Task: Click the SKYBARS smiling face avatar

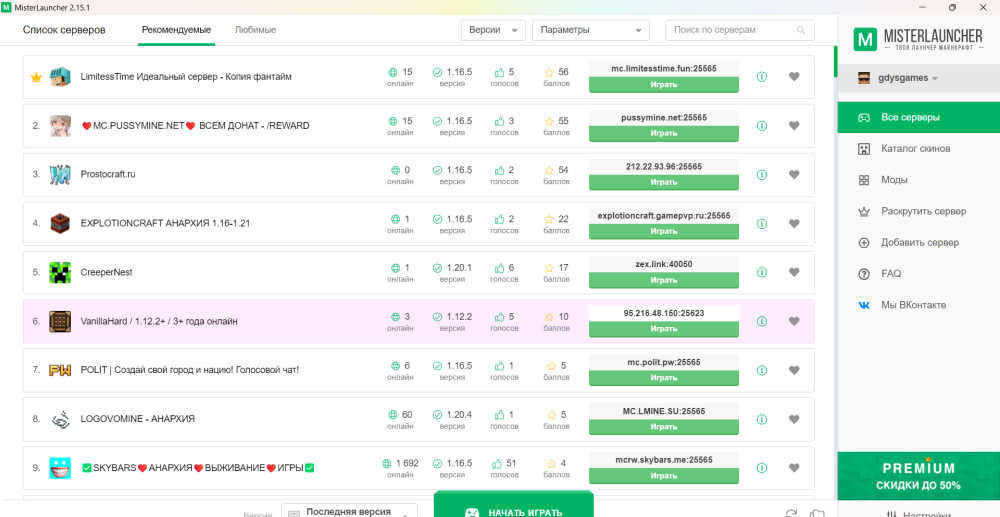Action: point(60,468)
